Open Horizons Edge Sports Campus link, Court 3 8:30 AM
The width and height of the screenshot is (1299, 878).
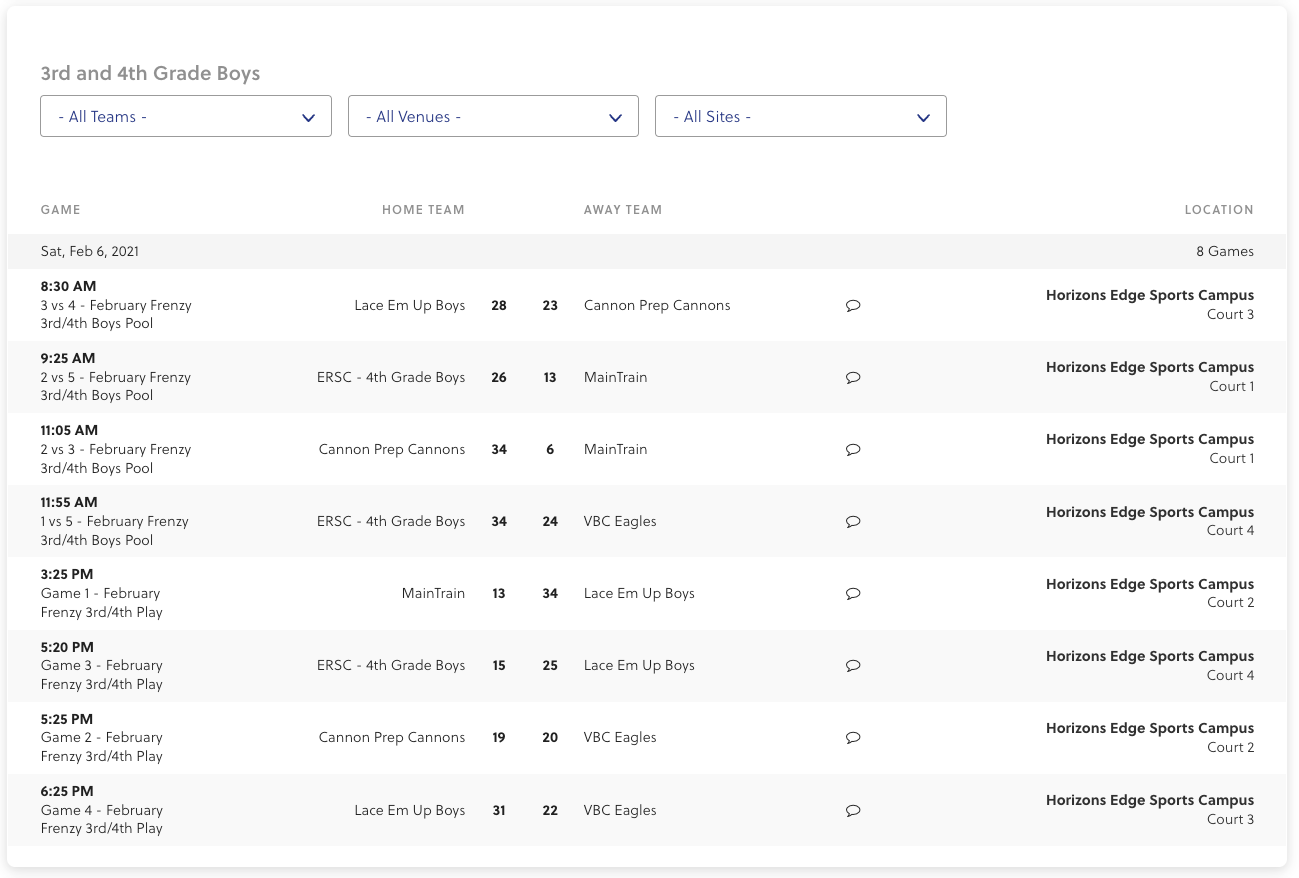1150,295
